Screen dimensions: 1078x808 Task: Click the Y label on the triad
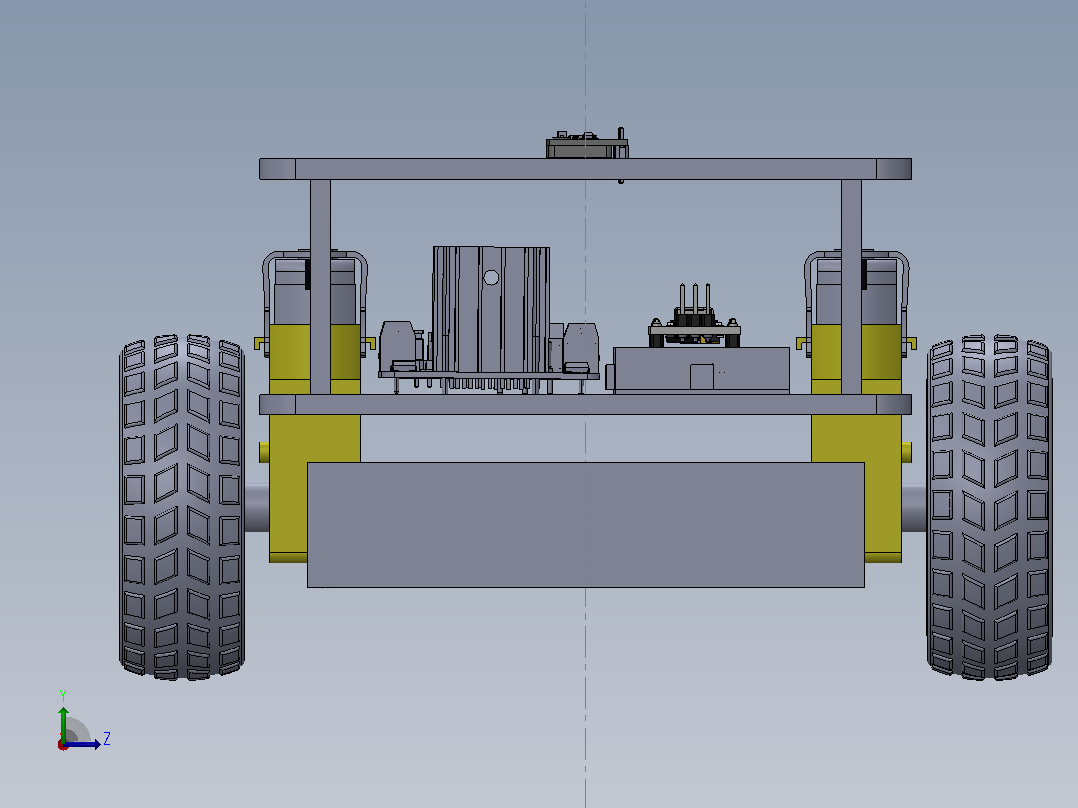(x=63, y=695)
